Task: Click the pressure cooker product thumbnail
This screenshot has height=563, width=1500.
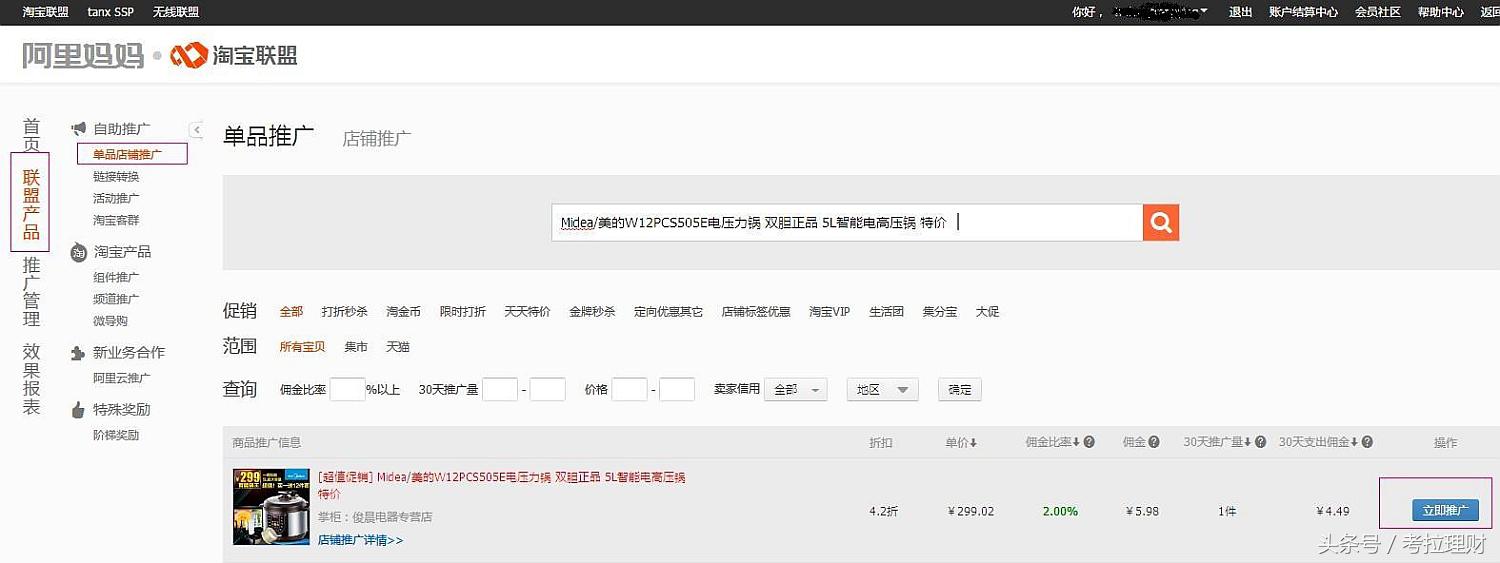Action: 271,507
